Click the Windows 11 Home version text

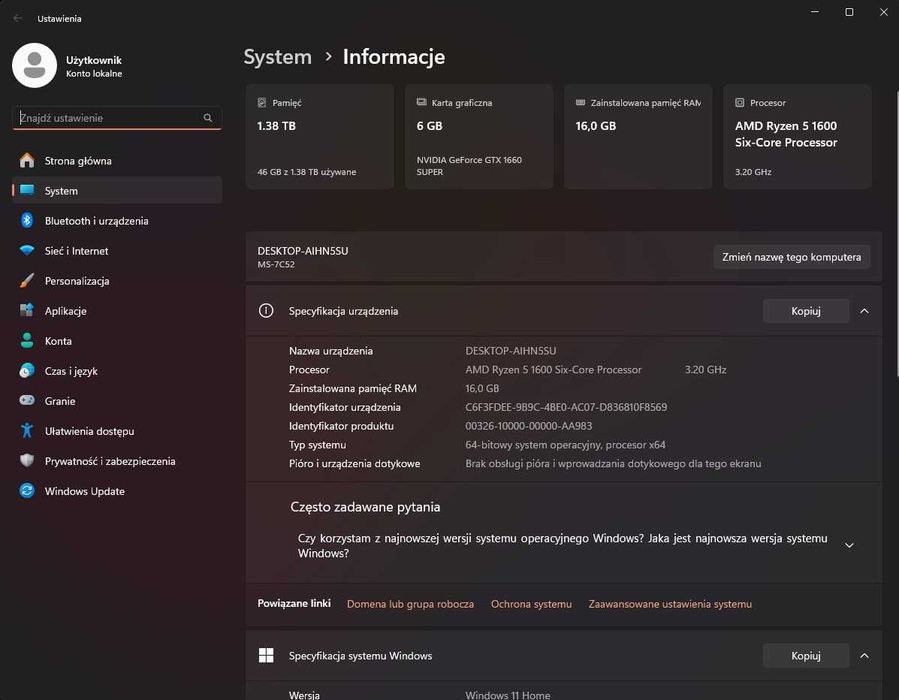pyautogui.click(x=507, y=695)
